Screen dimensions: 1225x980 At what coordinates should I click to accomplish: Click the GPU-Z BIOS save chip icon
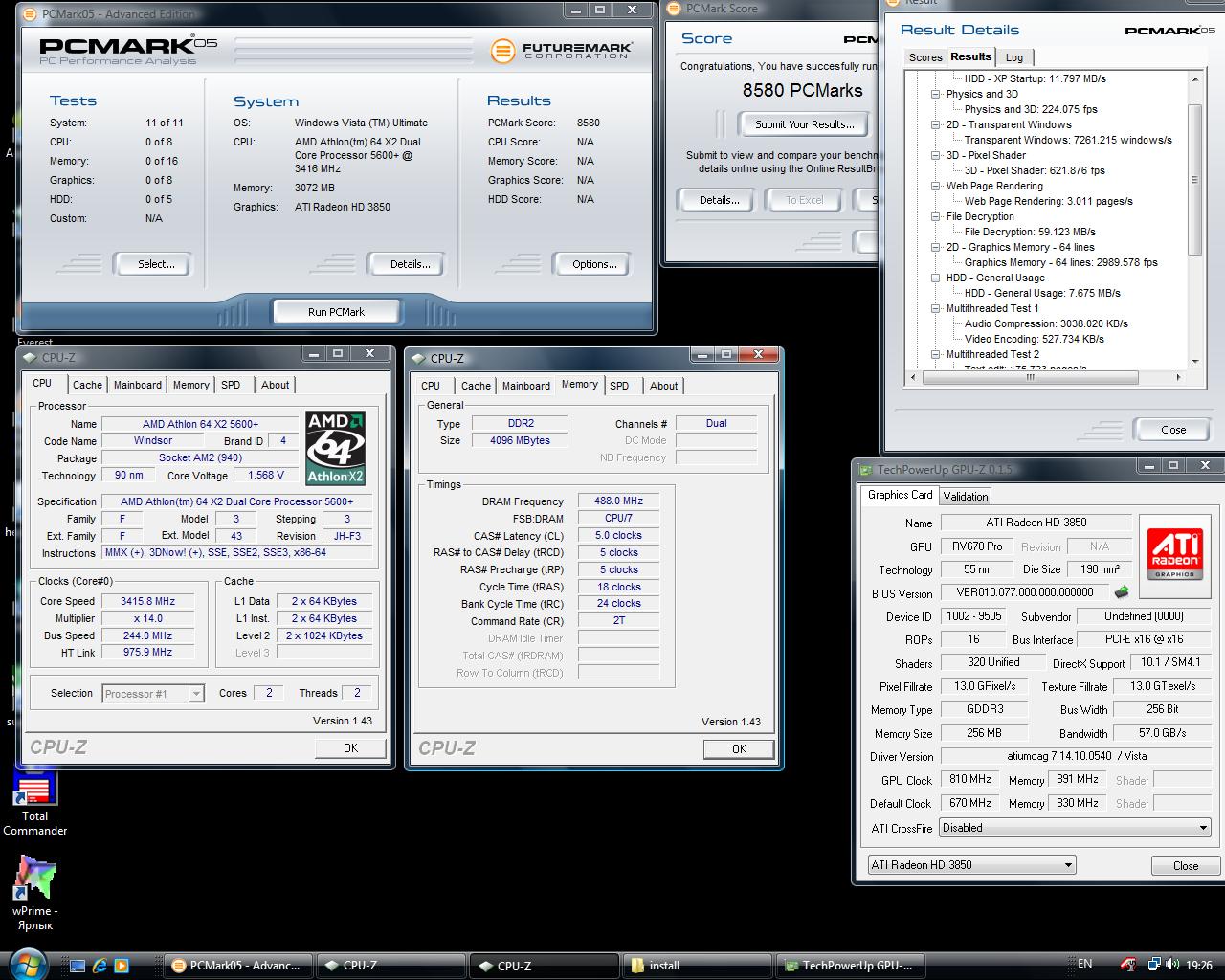point(1122,592)
